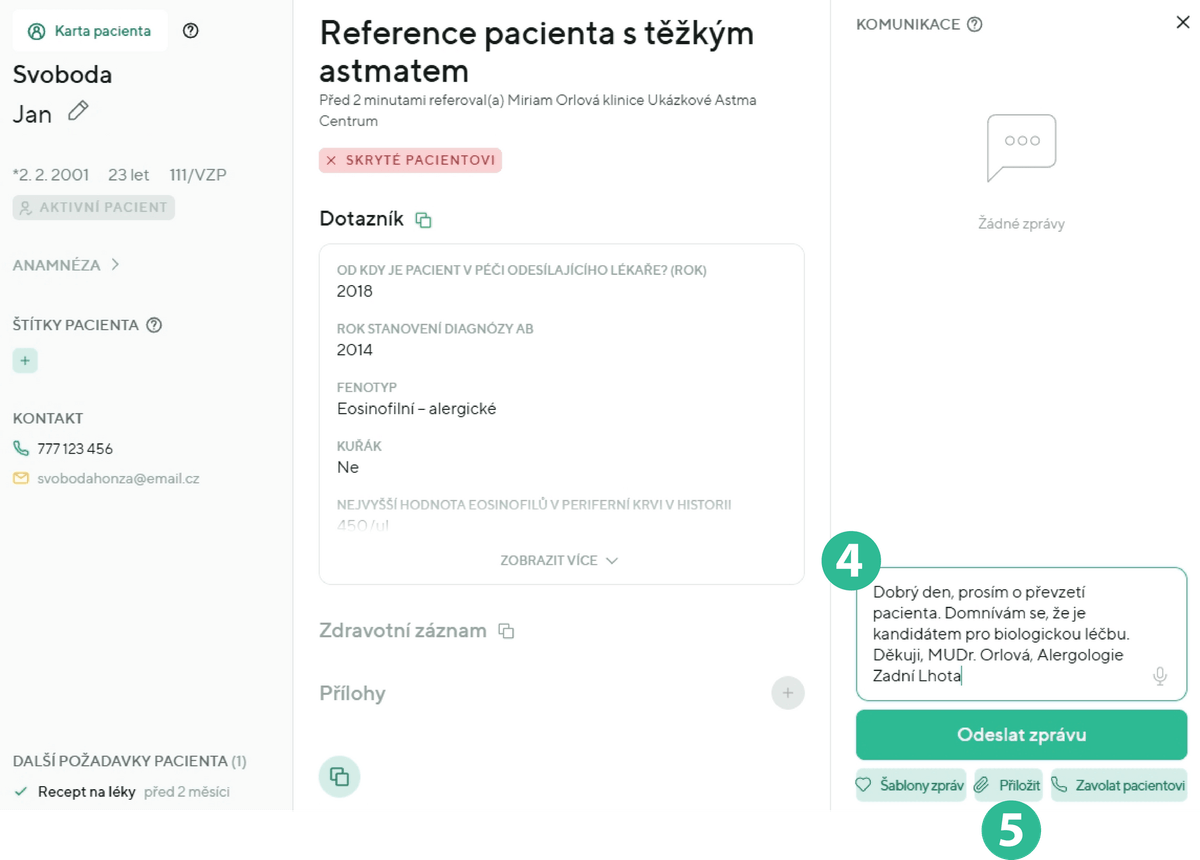Image resolution: width=1200 pixels, height=860 pixels.
Task: Open Šablony zpráv message templates
Action: click(x=910, y=786)
